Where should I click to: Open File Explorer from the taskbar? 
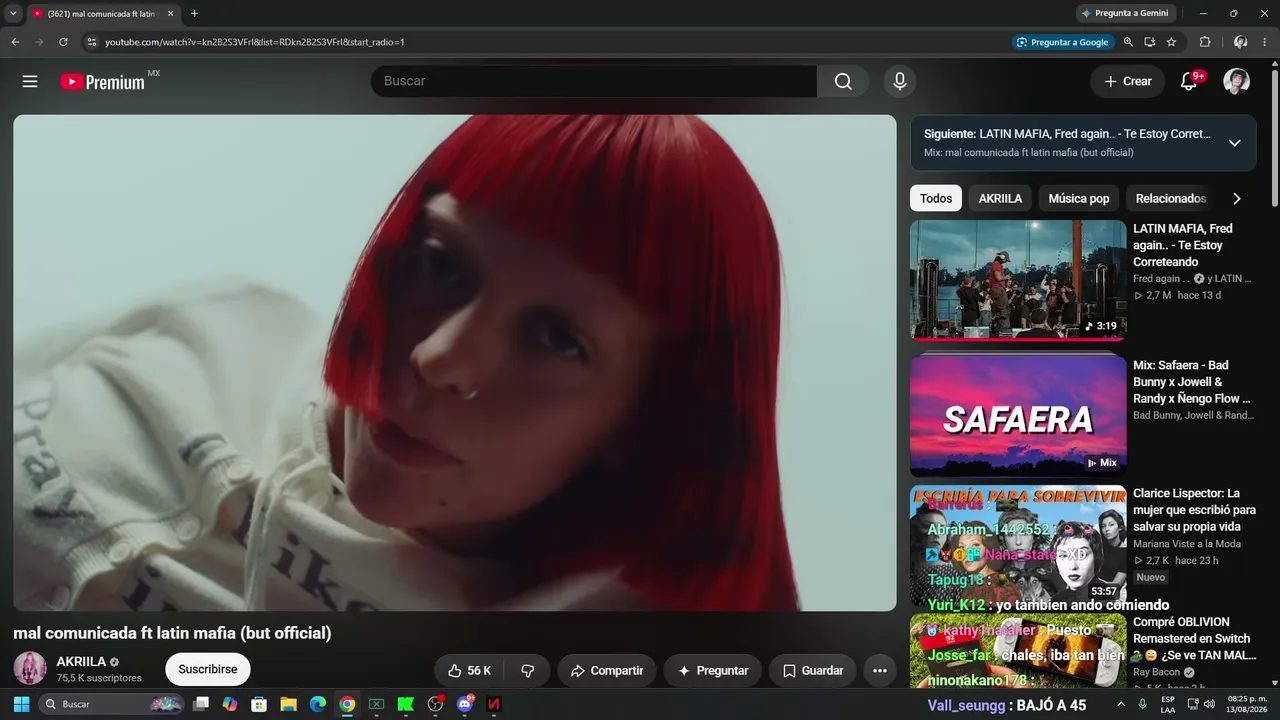click(x=288, y=704)
